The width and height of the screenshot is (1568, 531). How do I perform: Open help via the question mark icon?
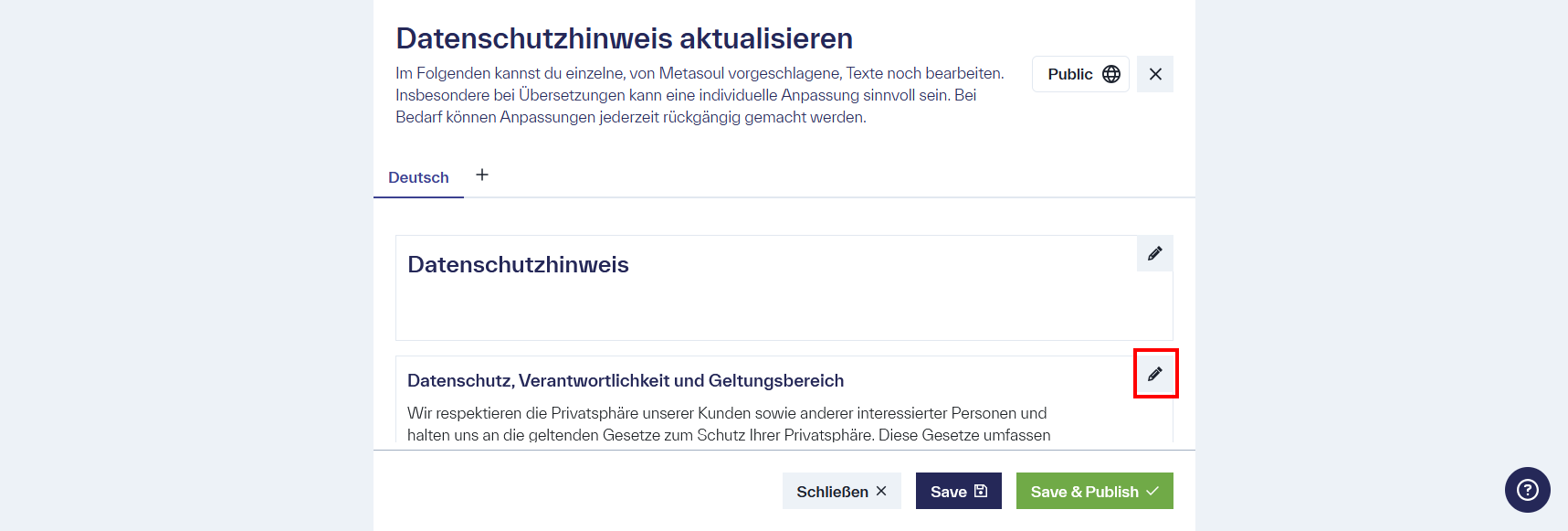coord(1527,490)
